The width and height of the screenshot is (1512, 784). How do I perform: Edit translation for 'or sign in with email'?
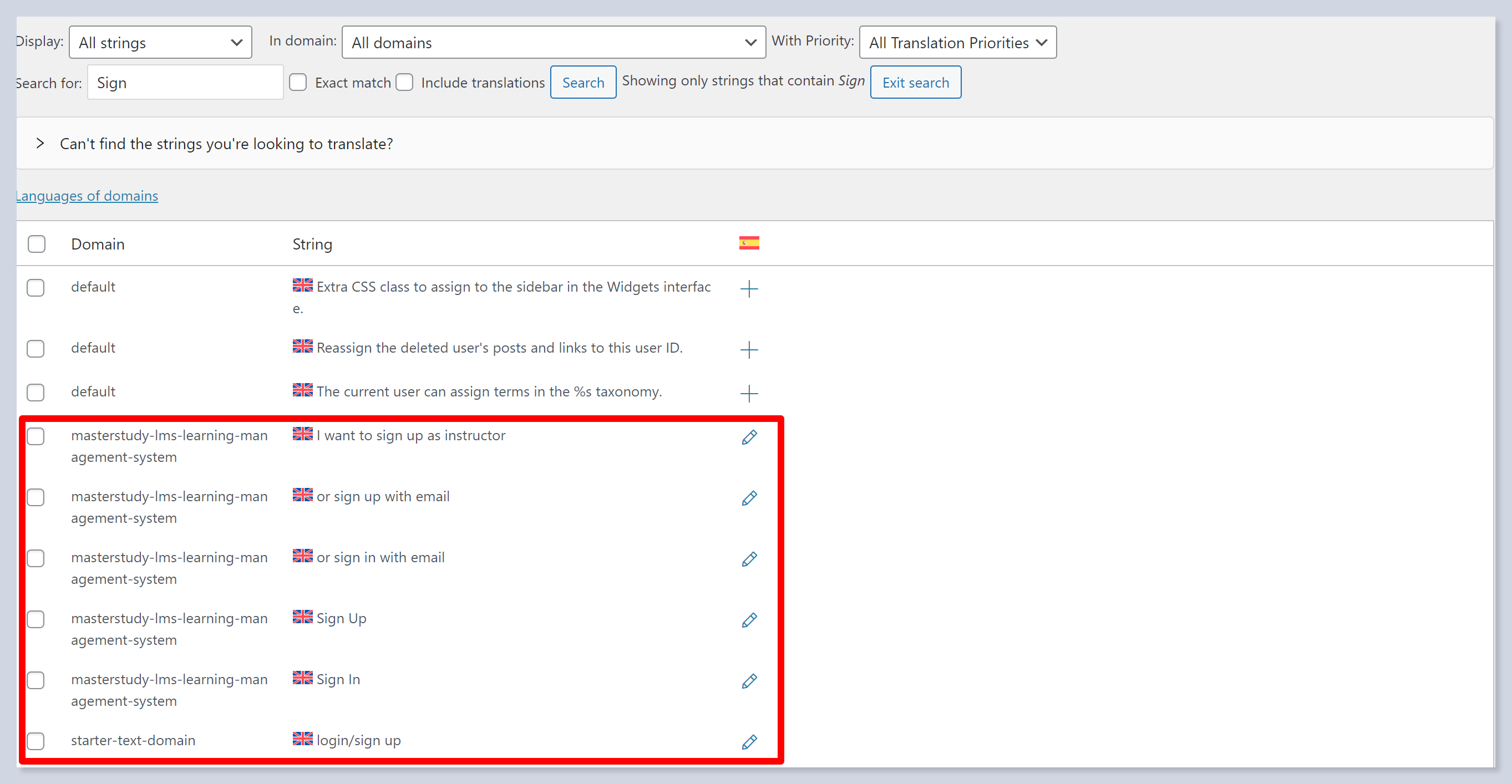[x=748, y=559]
